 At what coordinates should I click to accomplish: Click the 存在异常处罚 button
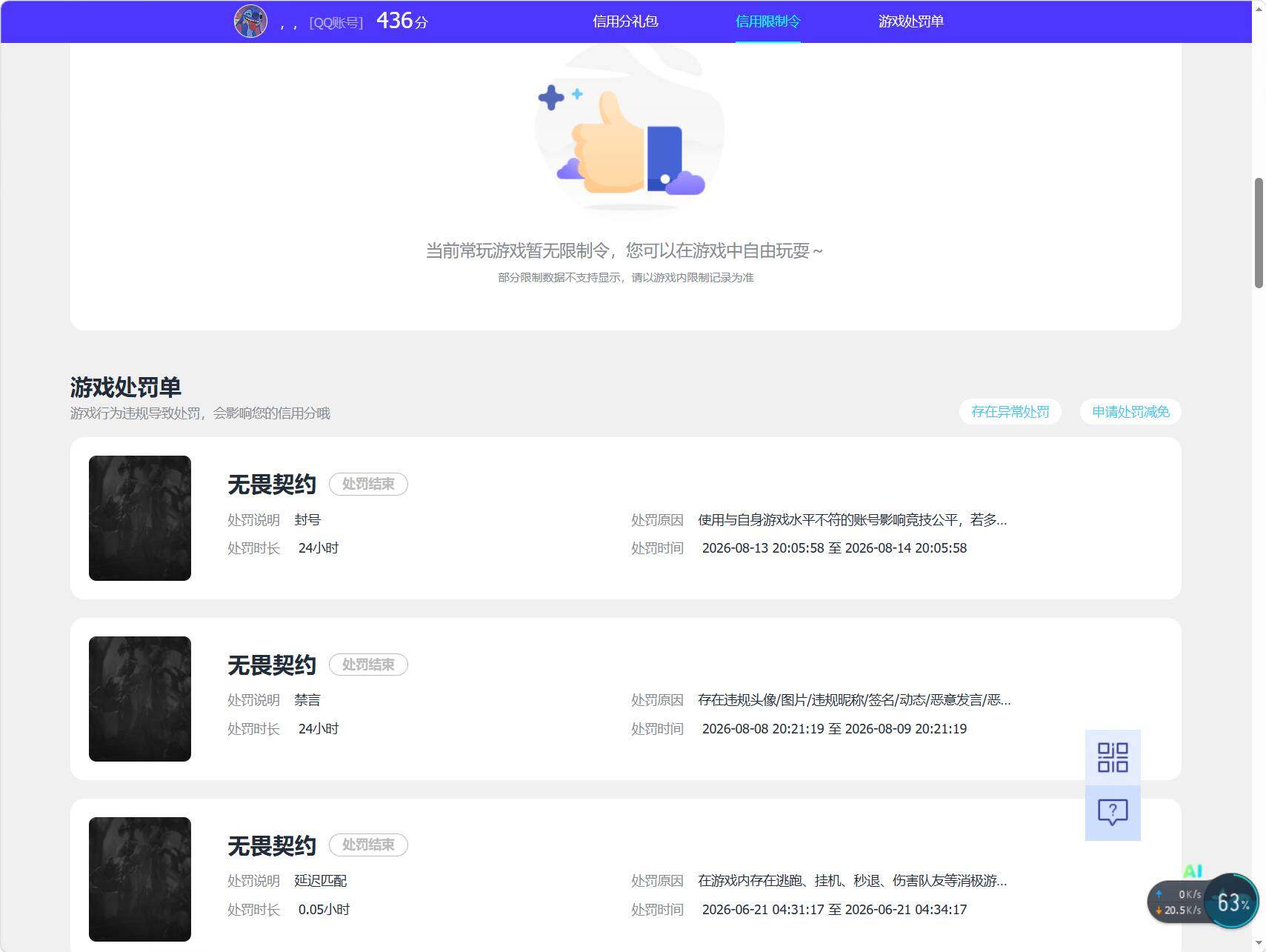point(1010,412)
